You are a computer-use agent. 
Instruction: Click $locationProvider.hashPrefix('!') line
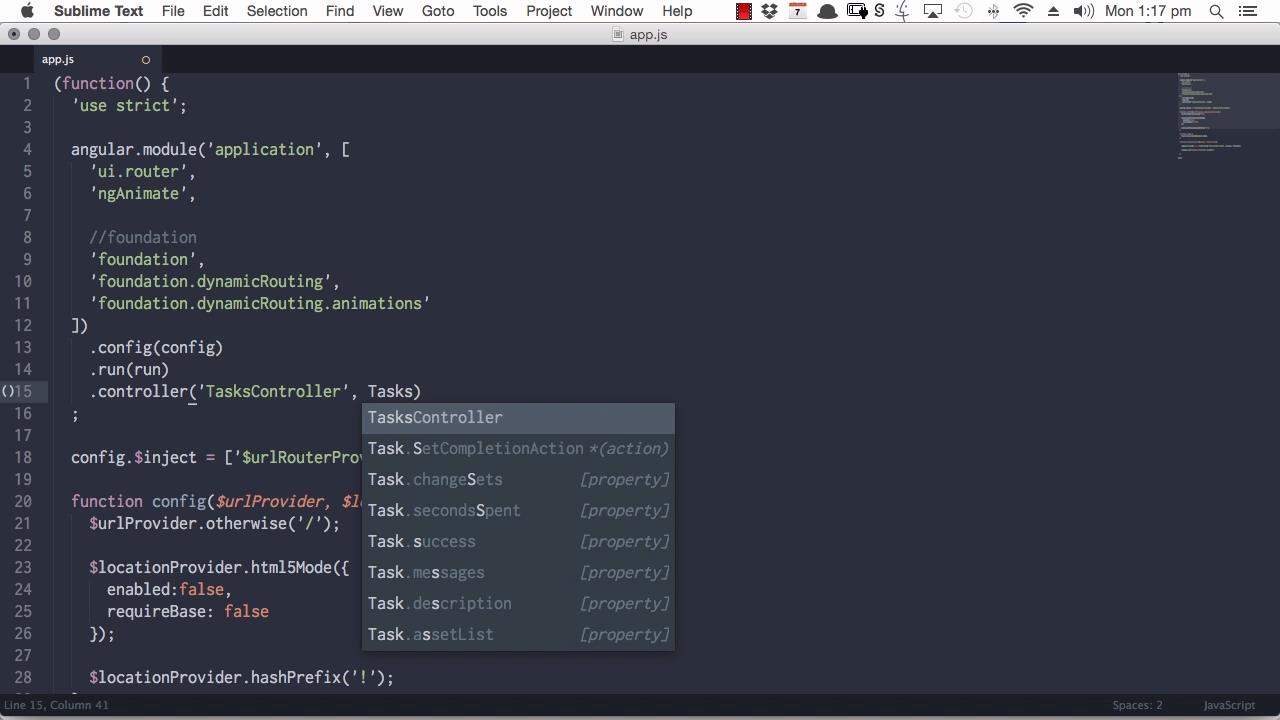tap(242, 677)
